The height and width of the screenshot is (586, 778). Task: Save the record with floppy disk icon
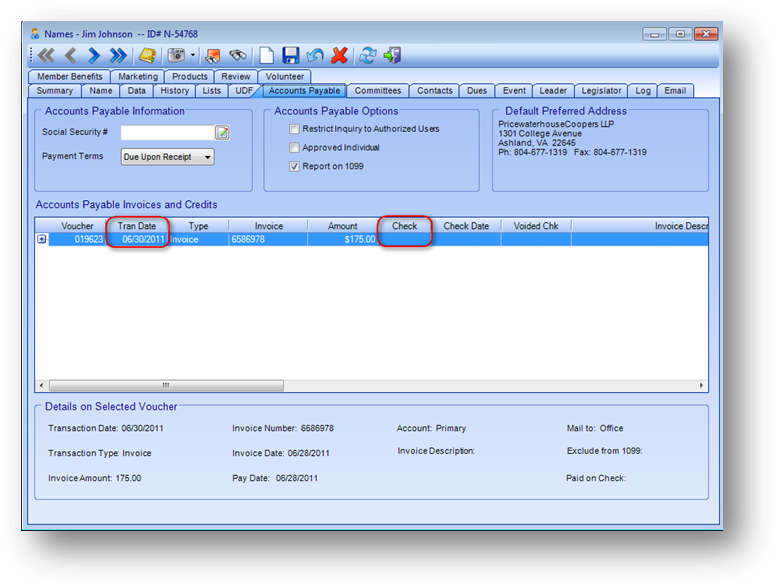(x=291, y=55)
